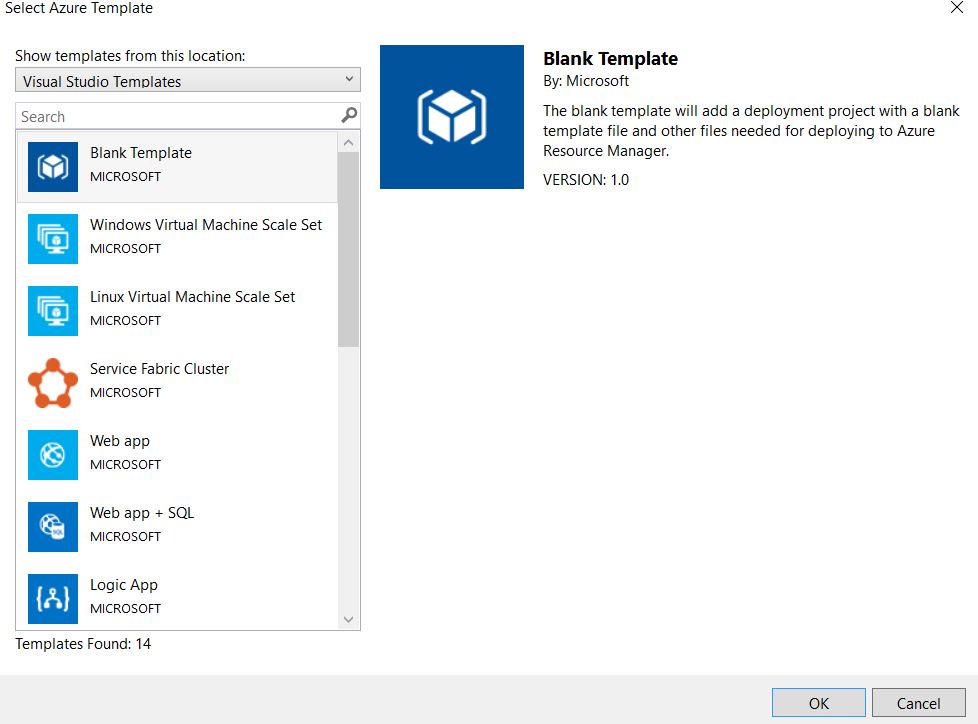
Task: Click the template list scroll-up arrow
Action: (x=349, y=143)
